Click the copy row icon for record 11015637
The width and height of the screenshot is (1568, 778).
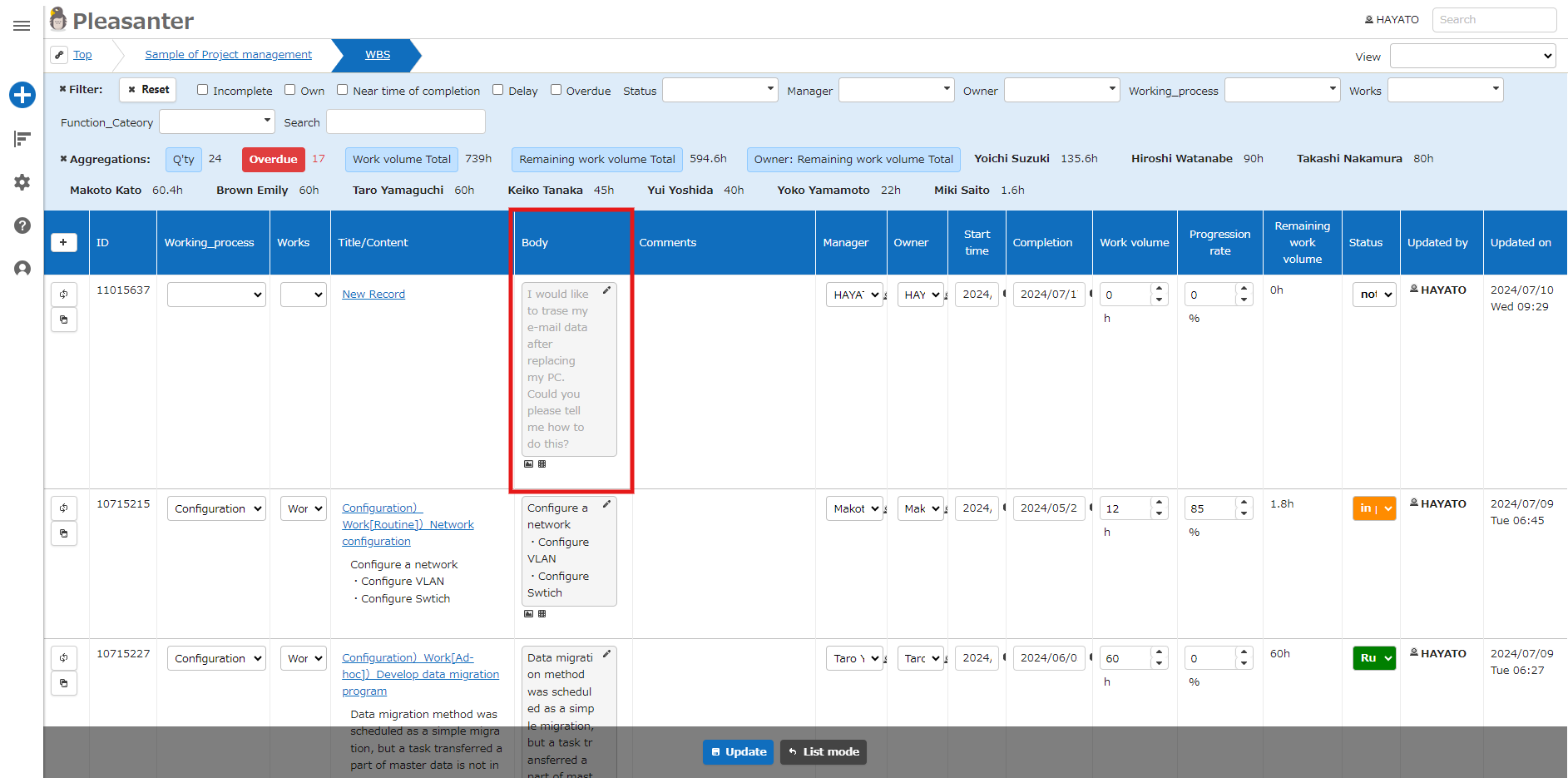click(64, 320)
